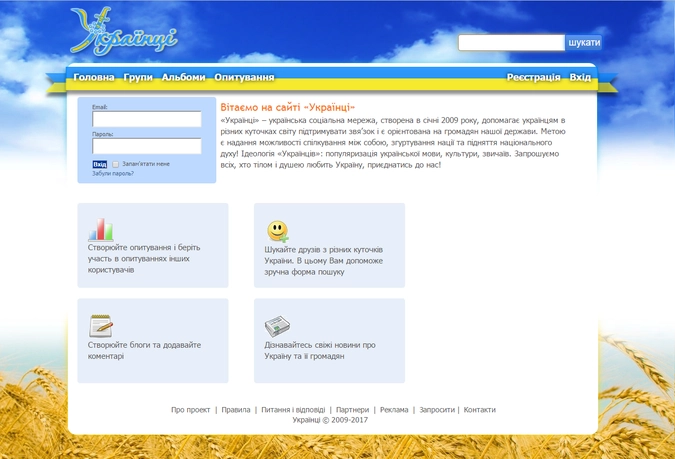This screenshot has width=675, height=459.
Task: Toggle the Запам'ятати мене checkbox
Action: point(116,164)
